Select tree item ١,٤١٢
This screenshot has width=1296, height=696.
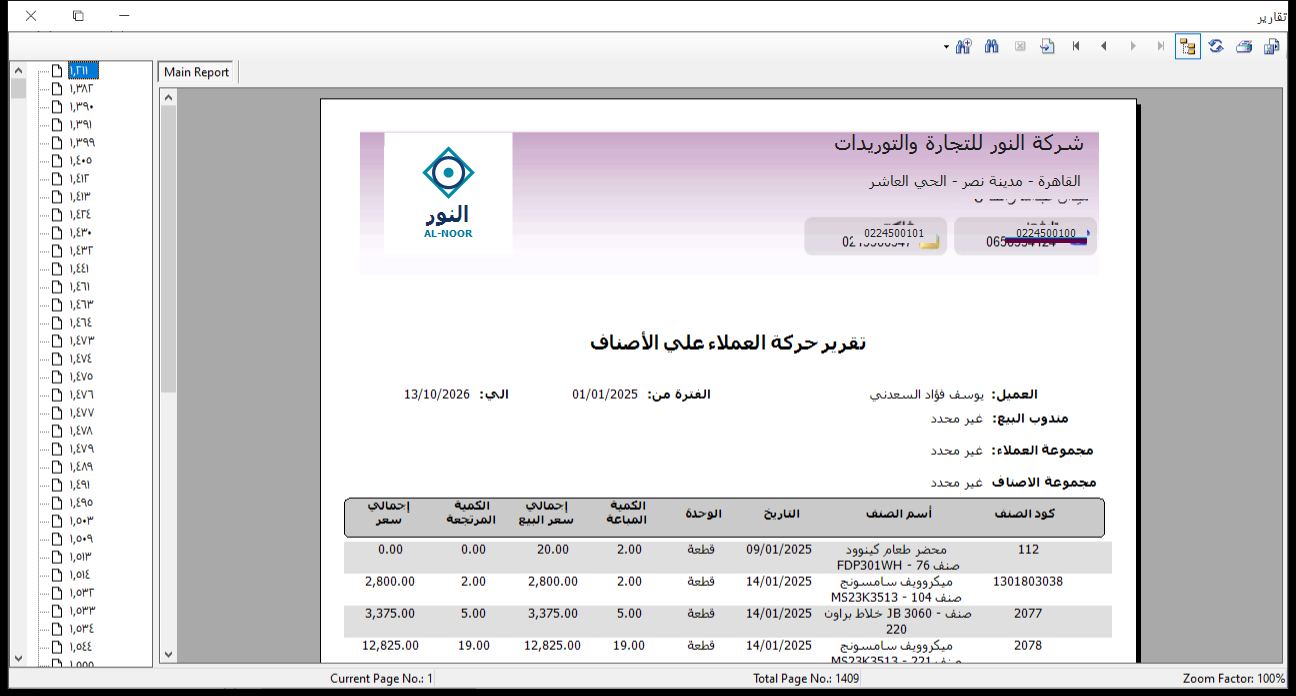(80, 179)
